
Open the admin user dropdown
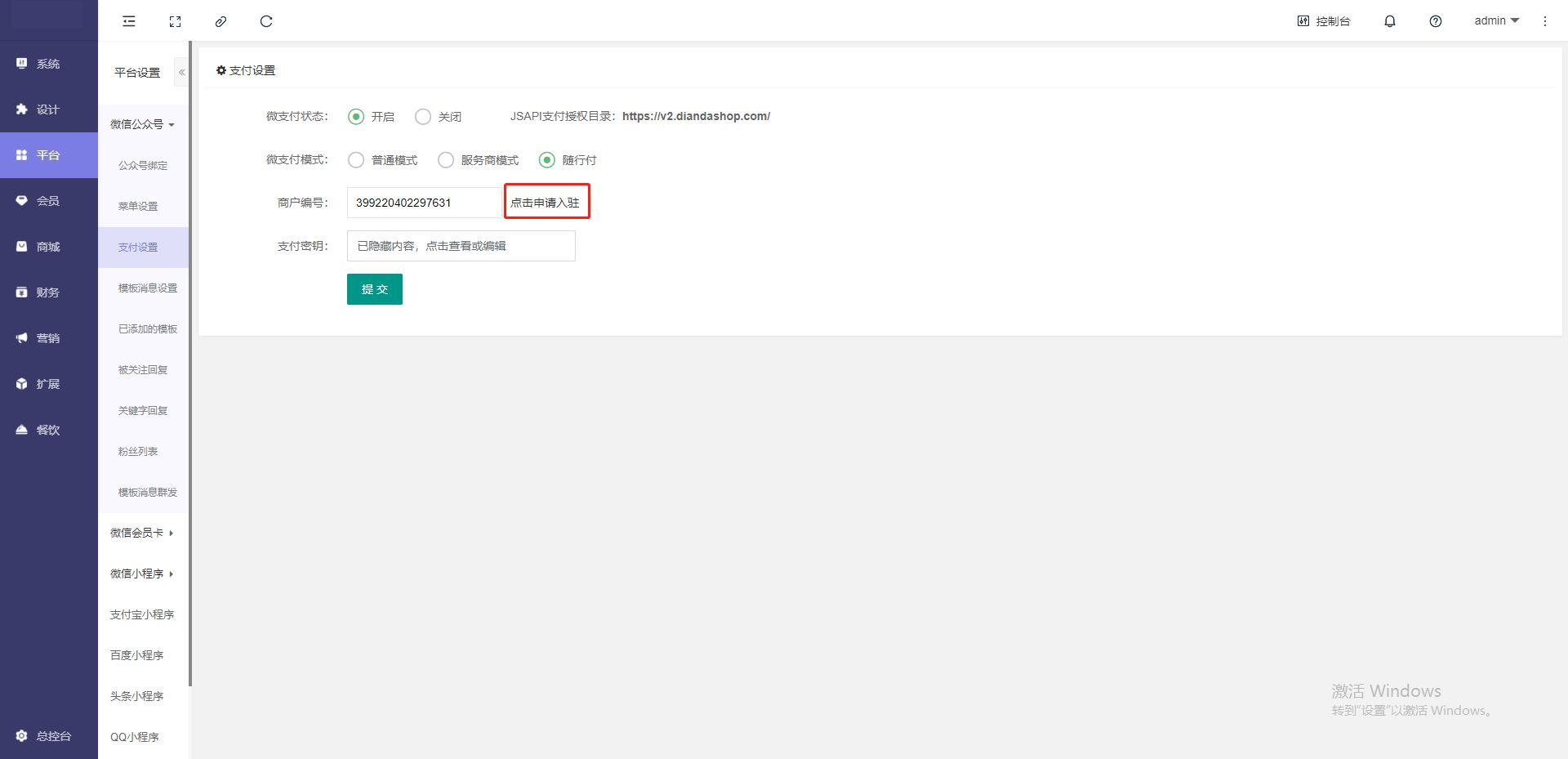pos(1495,20)
